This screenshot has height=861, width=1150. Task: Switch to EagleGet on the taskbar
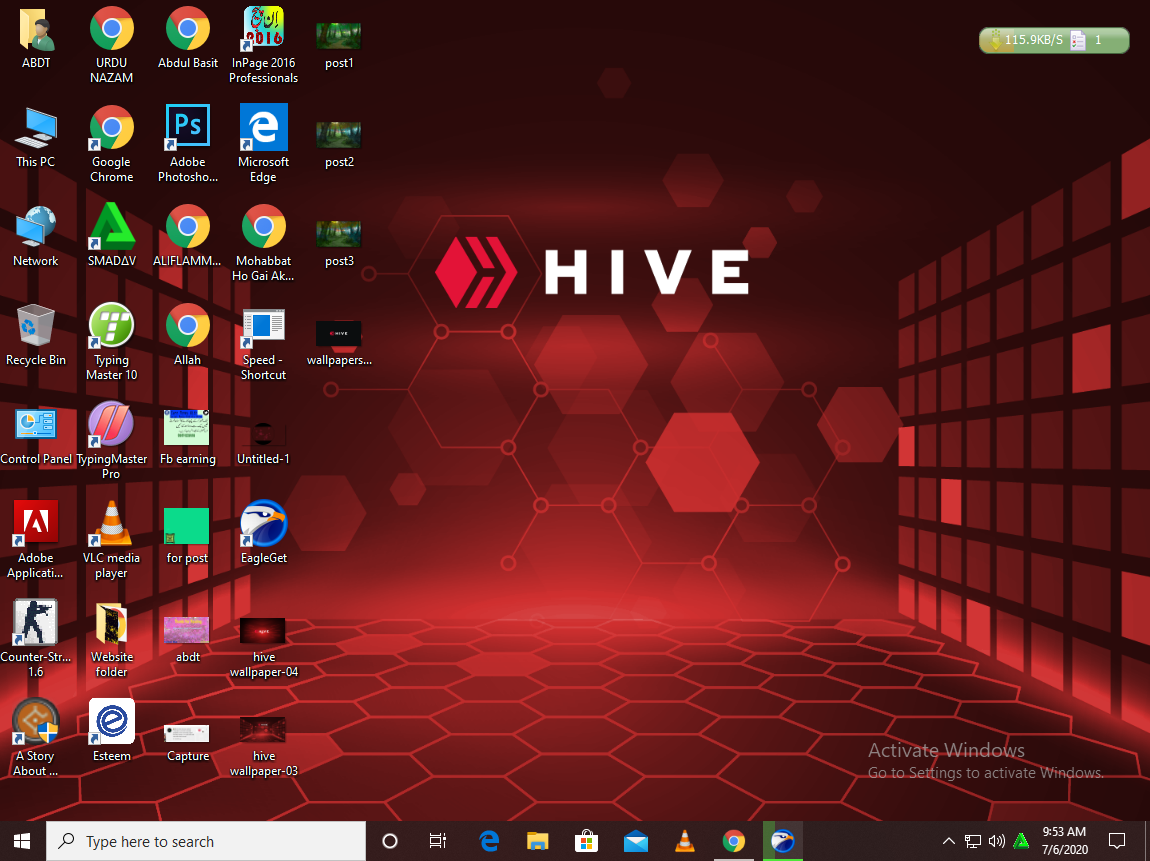pos(783,841)
